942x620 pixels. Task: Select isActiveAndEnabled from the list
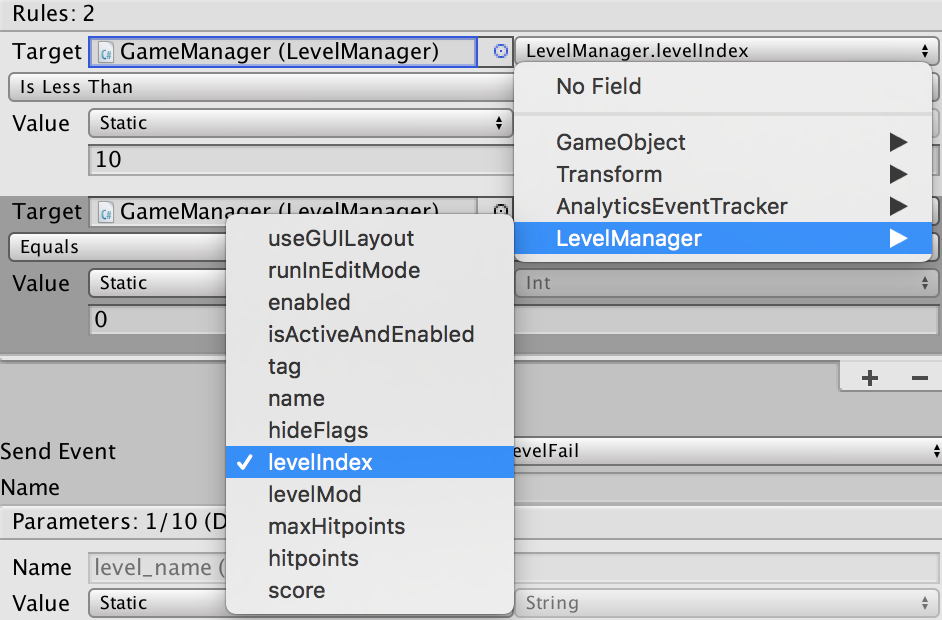369,334
